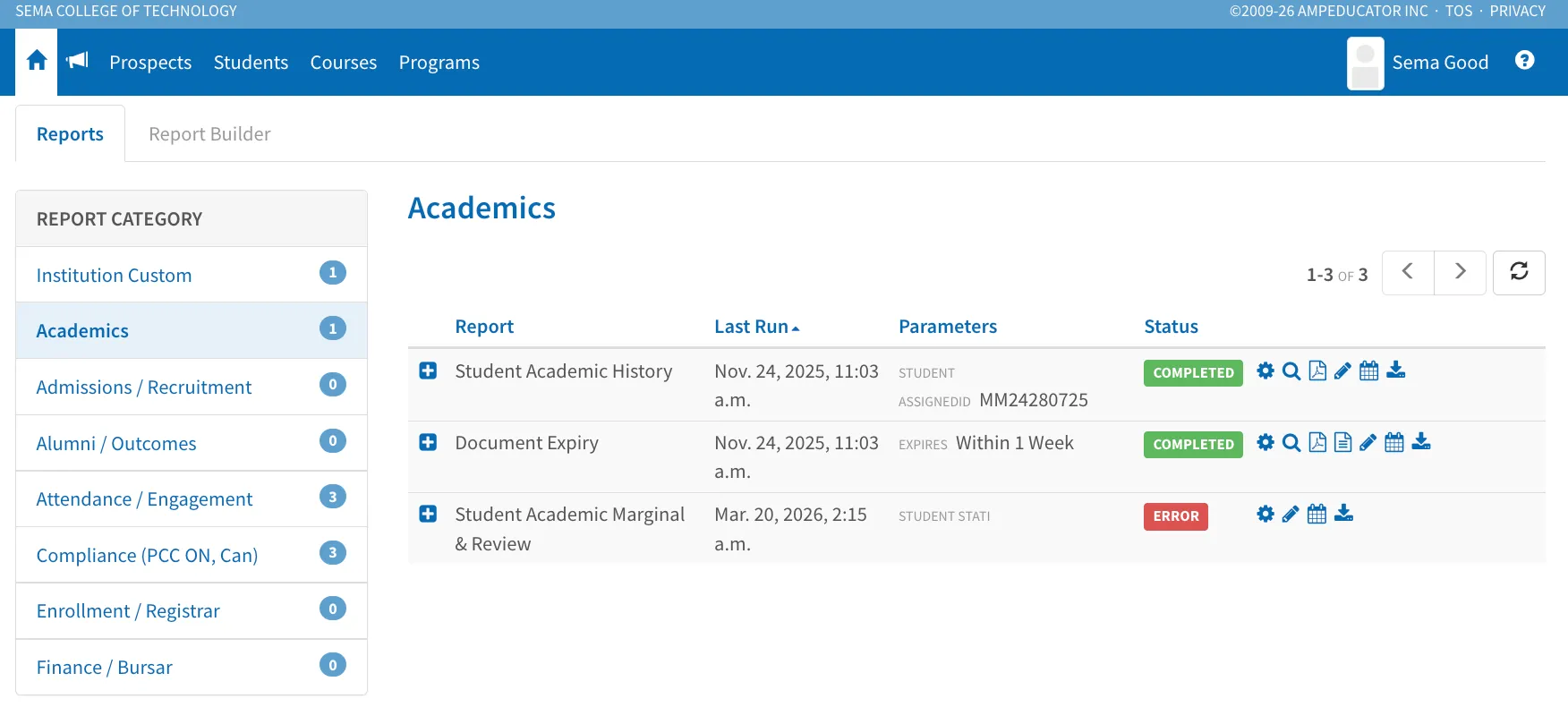This screenshot has height=707, width=1568.
Task: Open Compliance (PCC ON, Can) category
Action: [x=192, y=555]
